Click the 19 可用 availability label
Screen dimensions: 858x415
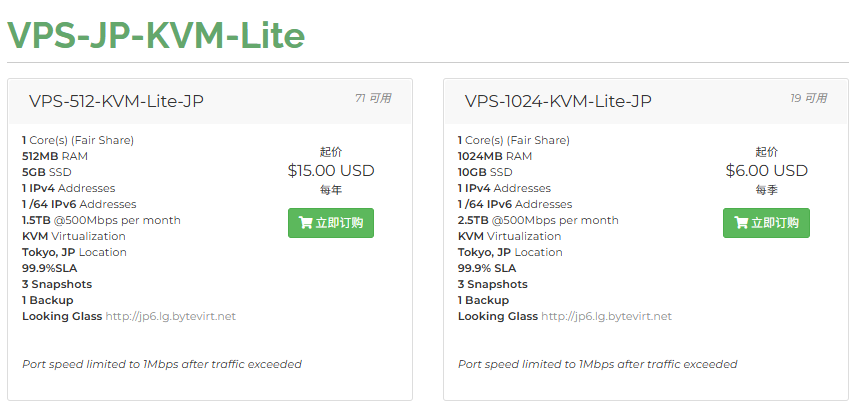click(x=808, y=98)
